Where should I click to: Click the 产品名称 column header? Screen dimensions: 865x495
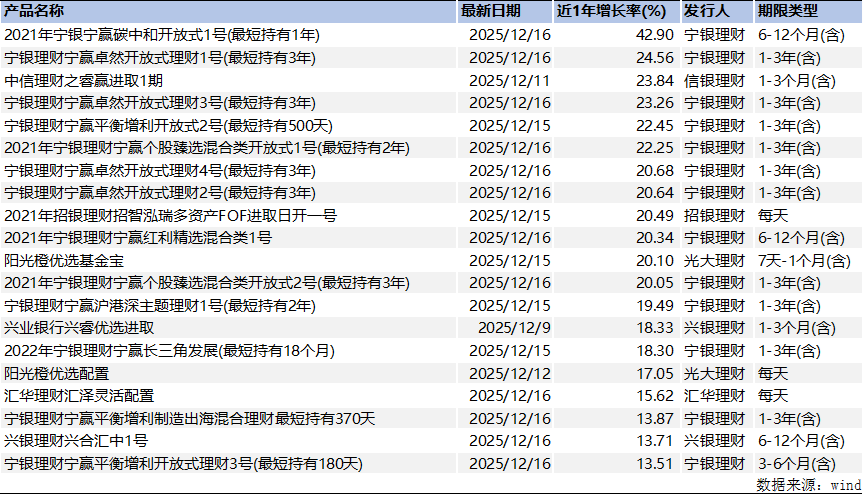click(x=34, y=11)
